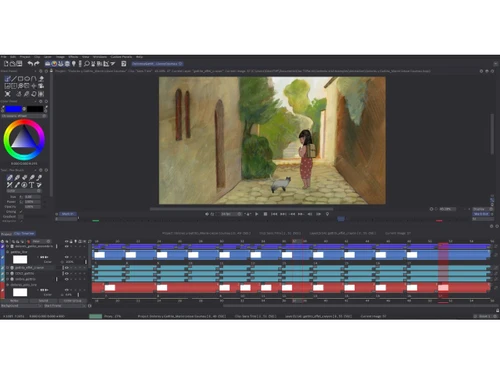
Task: Select the black B color swatch
Action: click(35, 109)
